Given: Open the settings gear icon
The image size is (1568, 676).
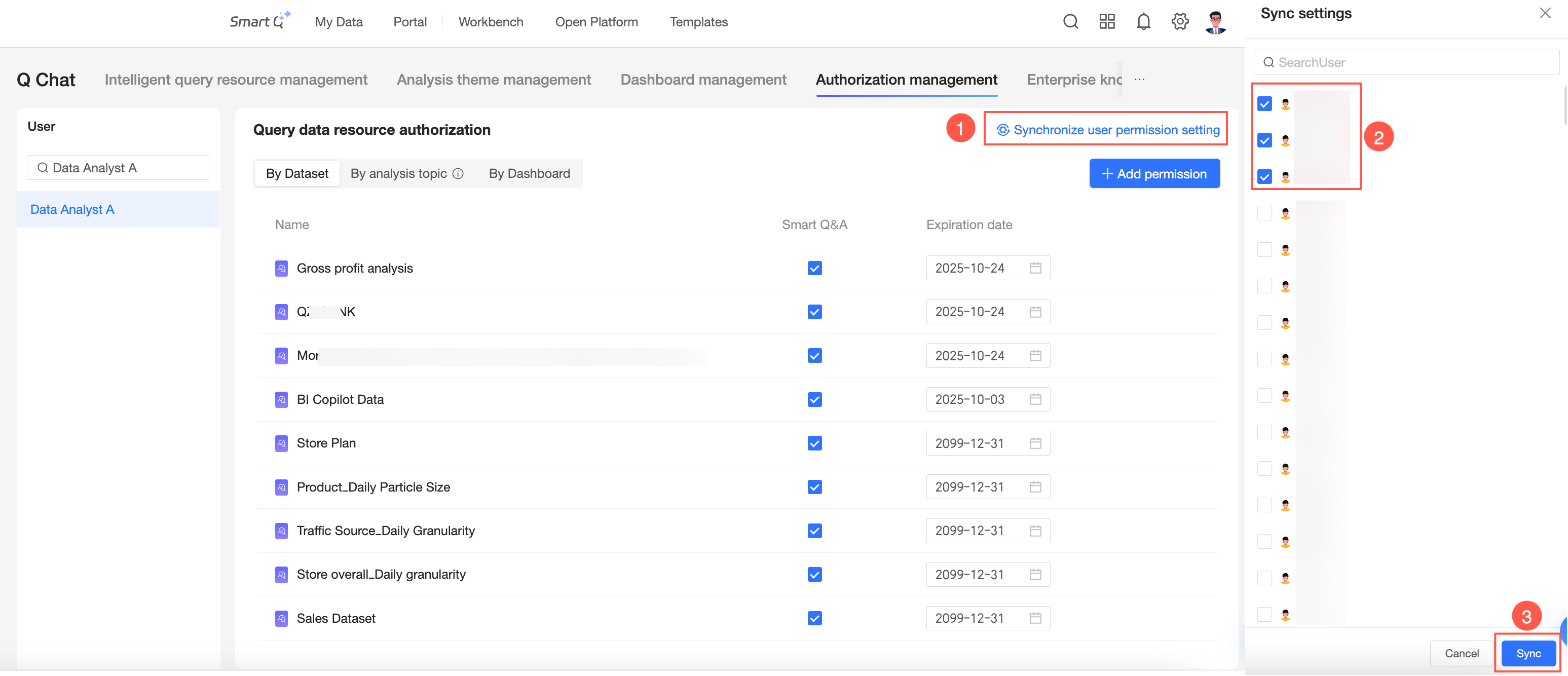Looking at the screenshot, I should (1180, 22).
